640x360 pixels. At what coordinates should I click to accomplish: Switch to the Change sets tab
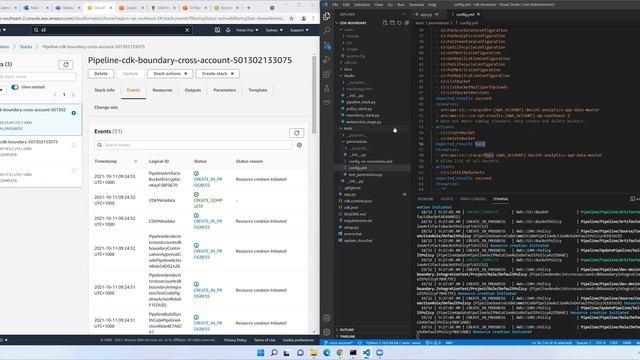pos(106,107)
